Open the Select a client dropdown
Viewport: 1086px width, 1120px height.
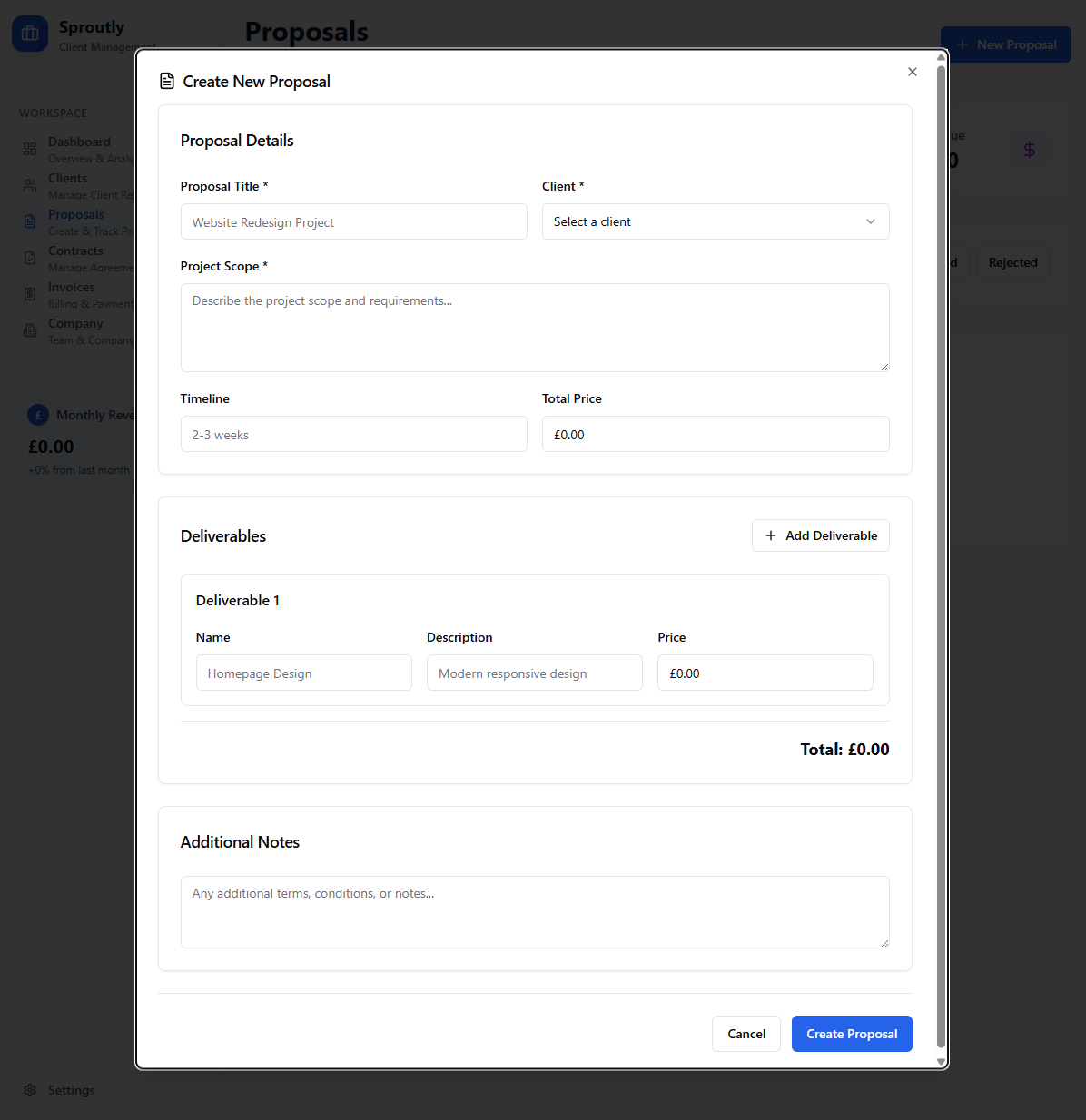[x=715, y=221]
